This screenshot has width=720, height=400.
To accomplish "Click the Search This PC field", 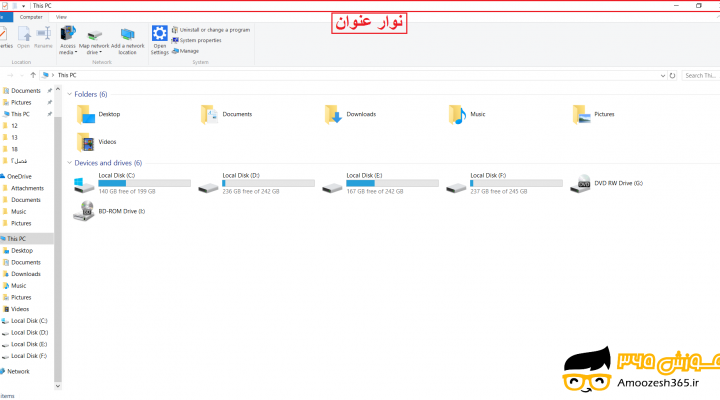I will pyautogui.click(x=700, y=75).
